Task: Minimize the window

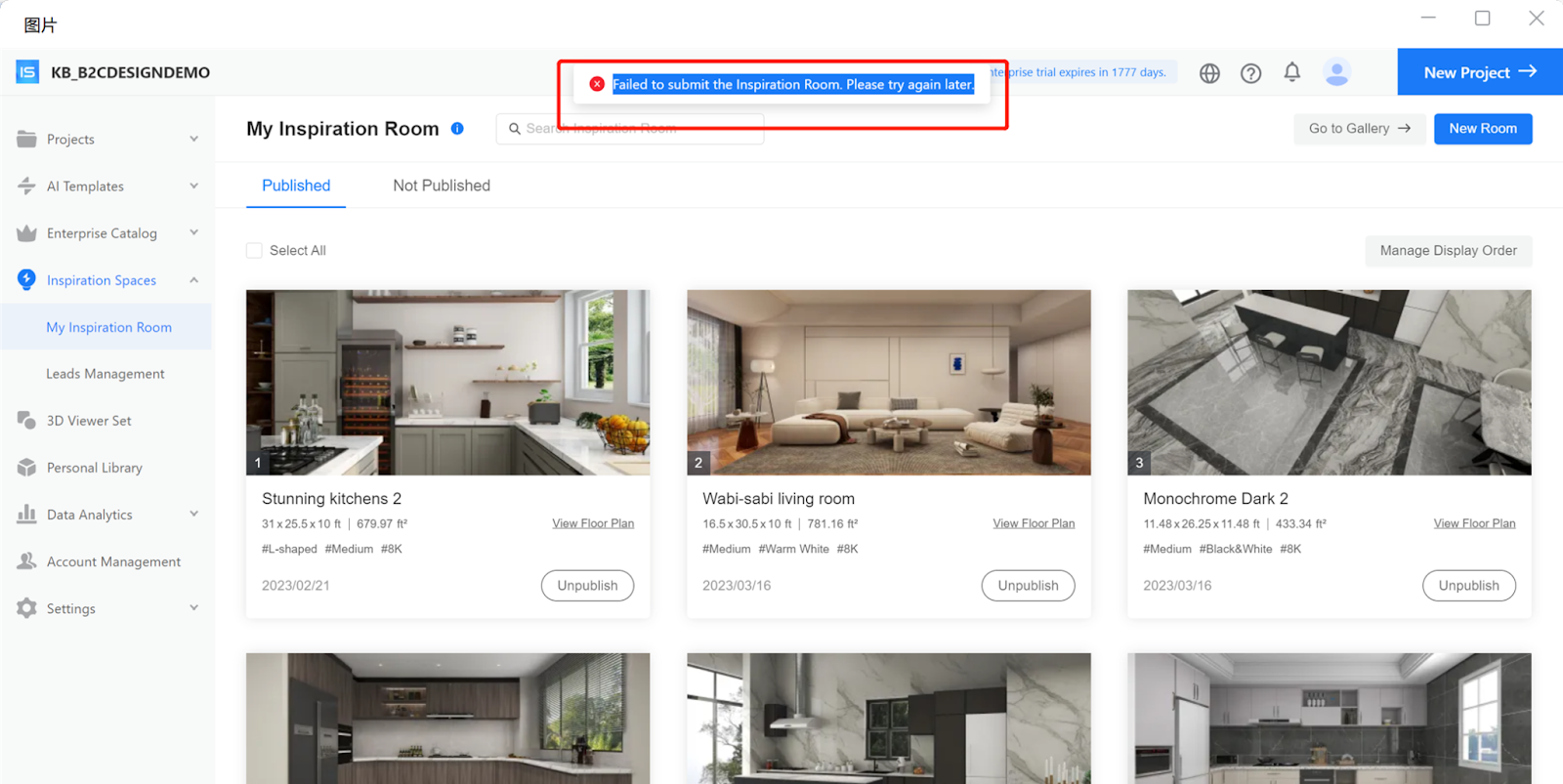Action: [x=1428, y=18]
